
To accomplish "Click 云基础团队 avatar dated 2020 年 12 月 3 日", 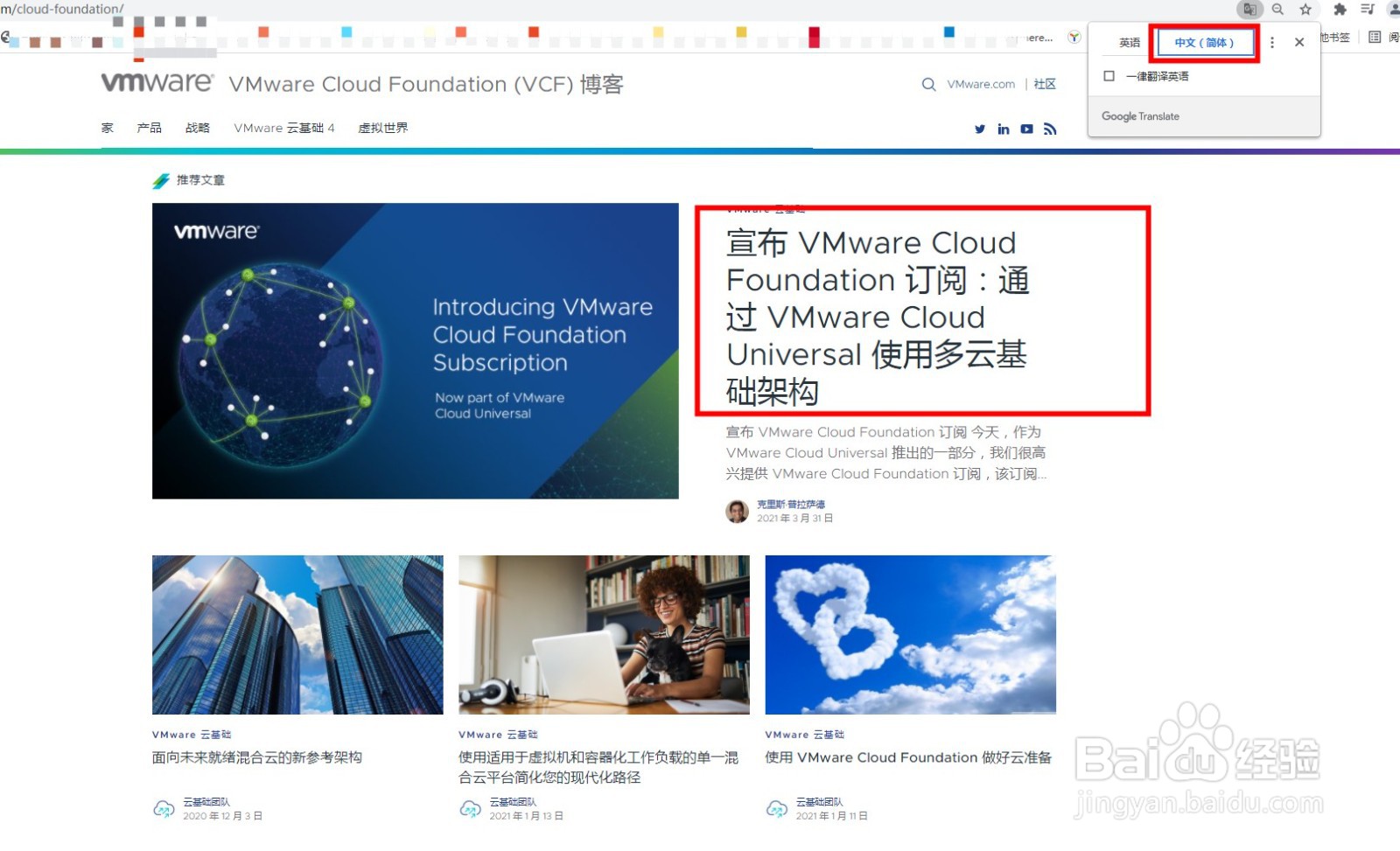I will click(x=164, y=809).
